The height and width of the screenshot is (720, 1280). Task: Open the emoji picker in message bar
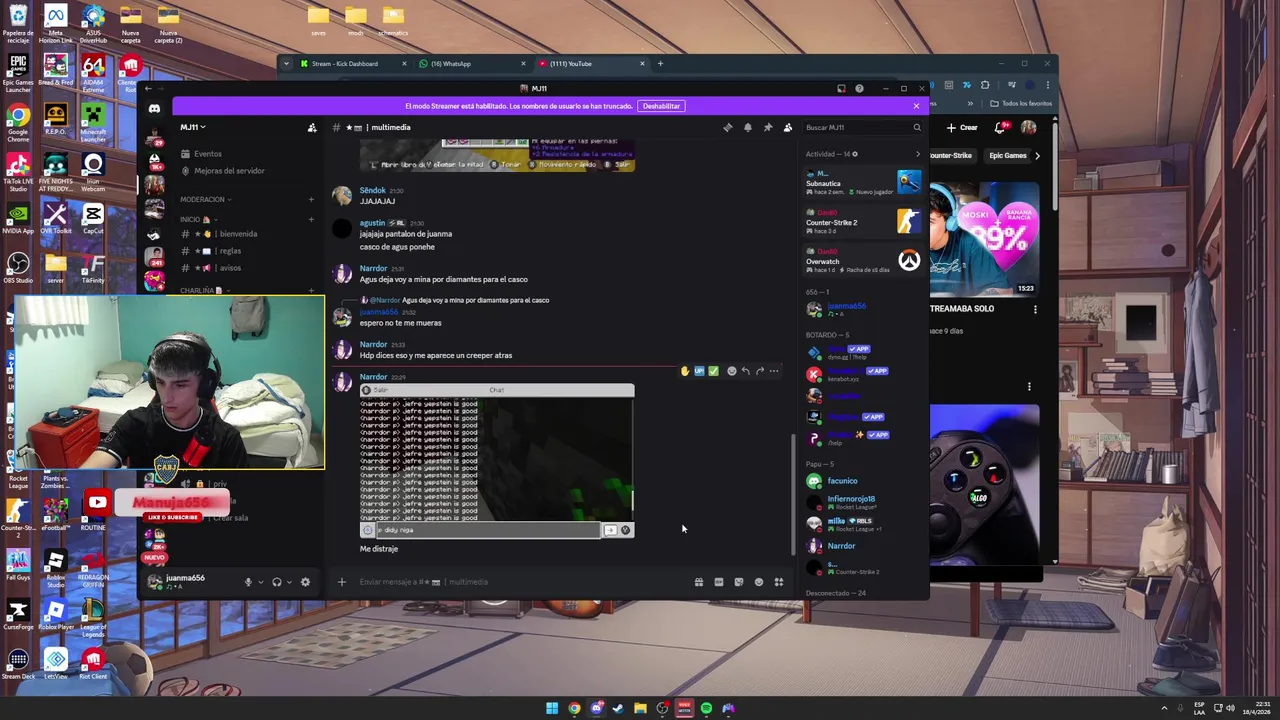coord(759,582)
